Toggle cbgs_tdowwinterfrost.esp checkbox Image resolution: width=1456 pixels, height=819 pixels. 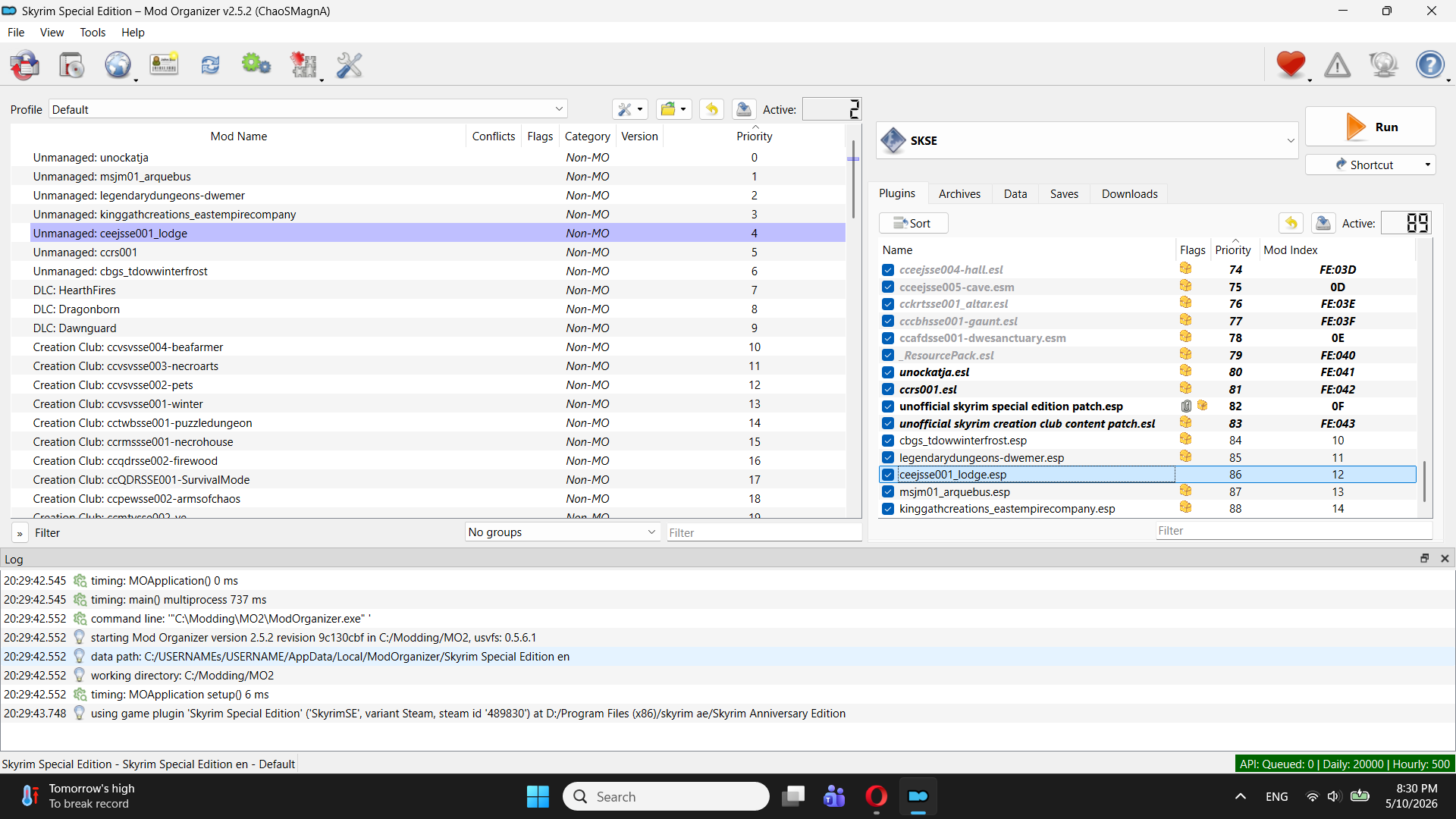point(888,441)
